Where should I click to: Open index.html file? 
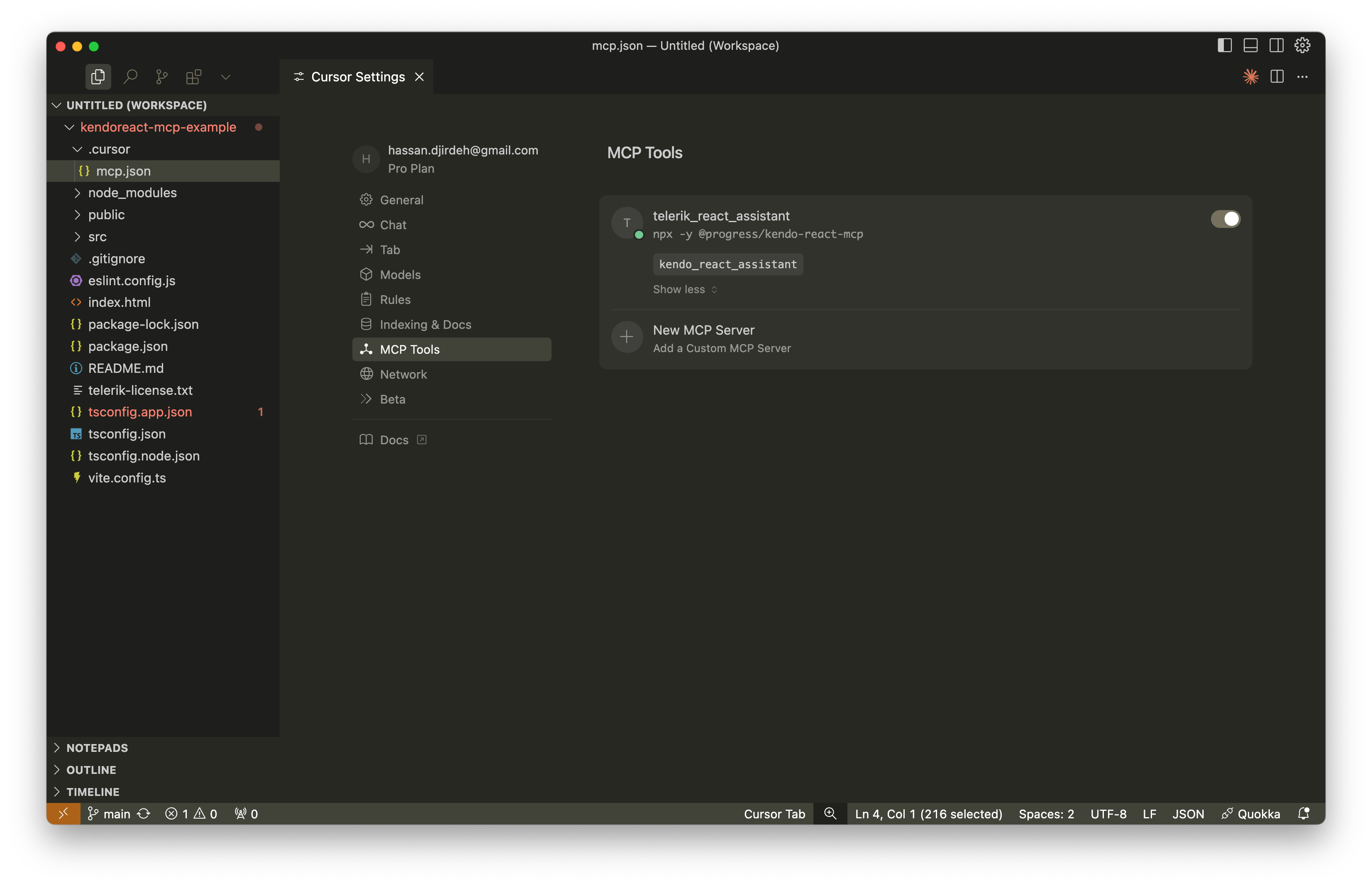[163, 302]
